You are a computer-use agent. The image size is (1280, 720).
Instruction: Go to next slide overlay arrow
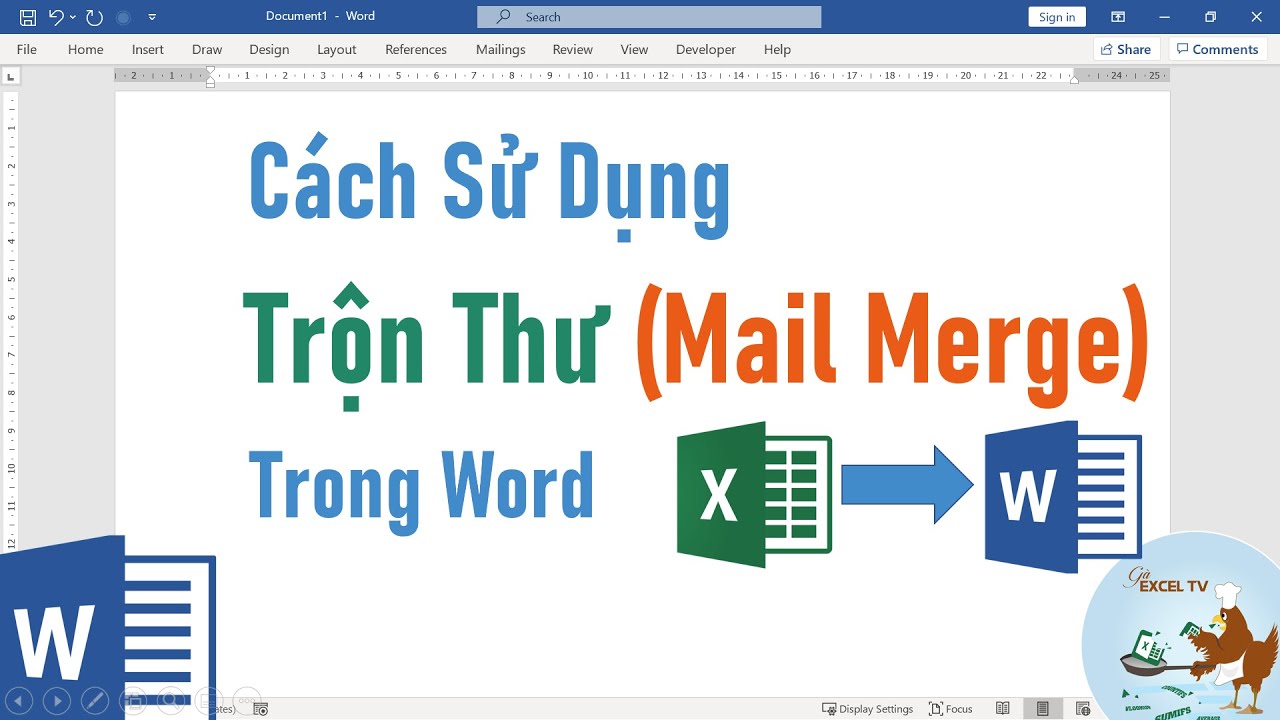tap(57, 701)
